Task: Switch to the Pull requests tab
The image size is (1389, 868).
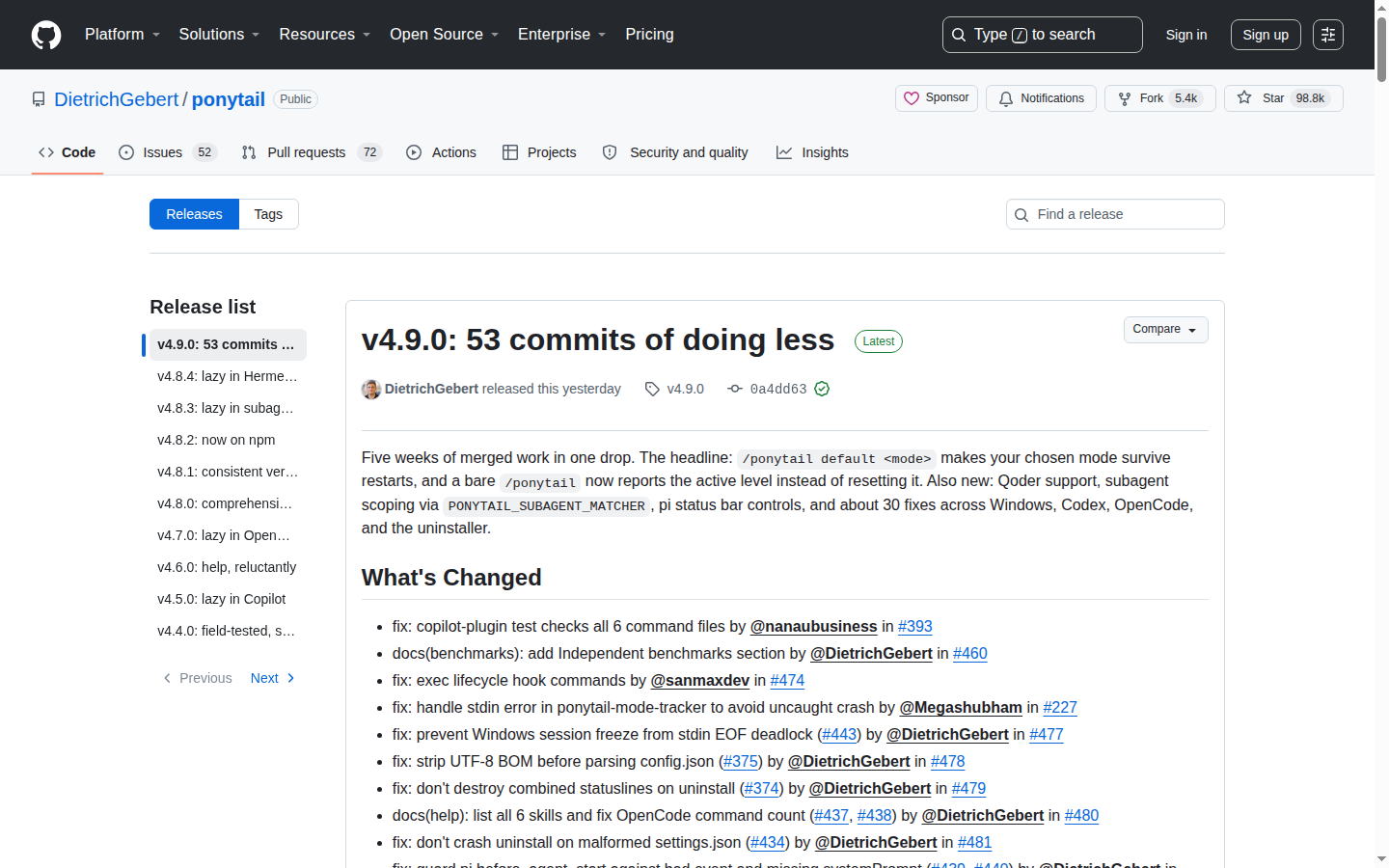Action: 312,152
